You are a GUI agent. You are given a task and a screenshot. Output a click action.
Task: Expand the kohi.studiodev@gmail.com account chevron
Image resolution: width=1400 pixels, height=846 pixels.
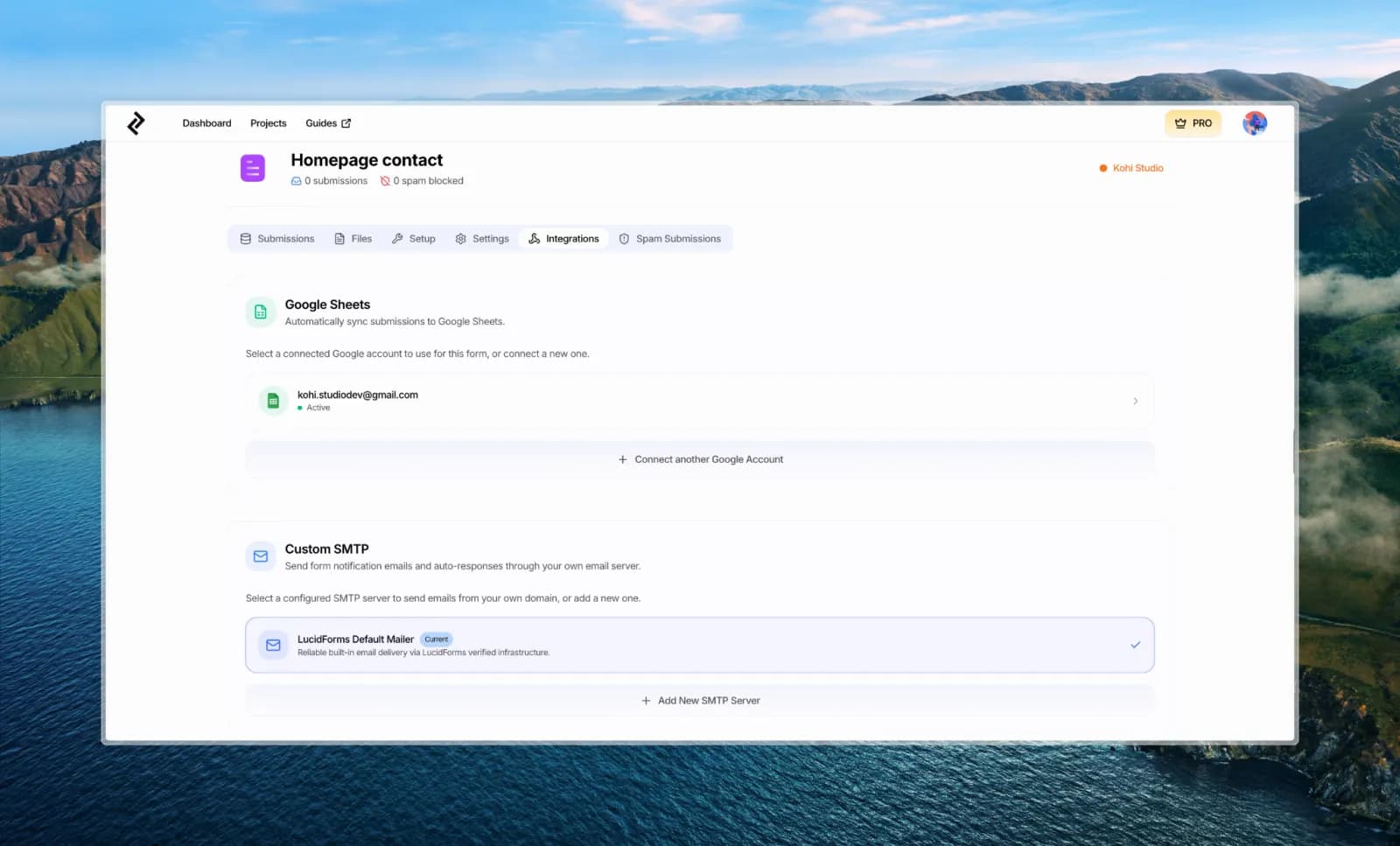(x=1135, y=401)
